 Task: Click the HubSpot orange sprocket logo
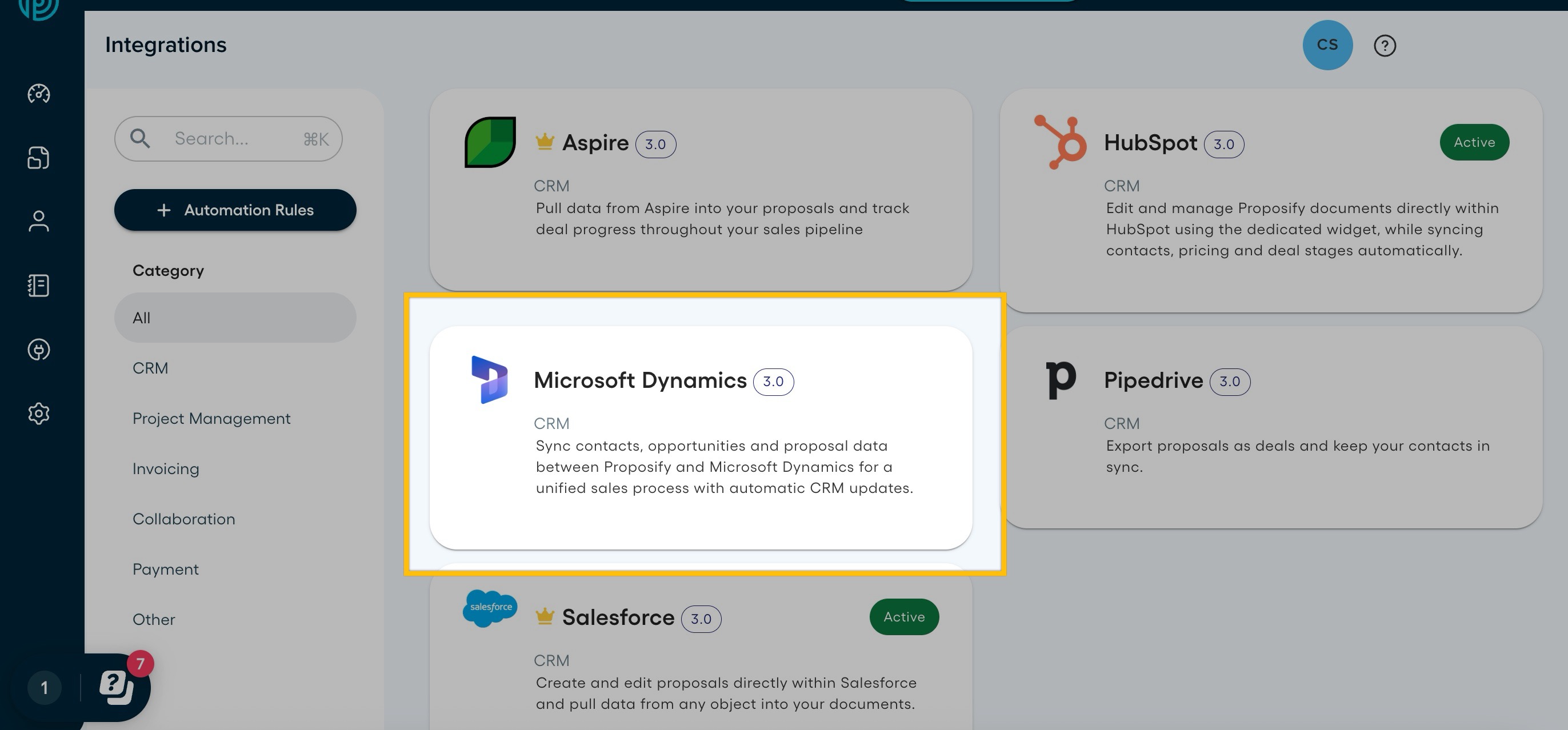[1061, 142]
